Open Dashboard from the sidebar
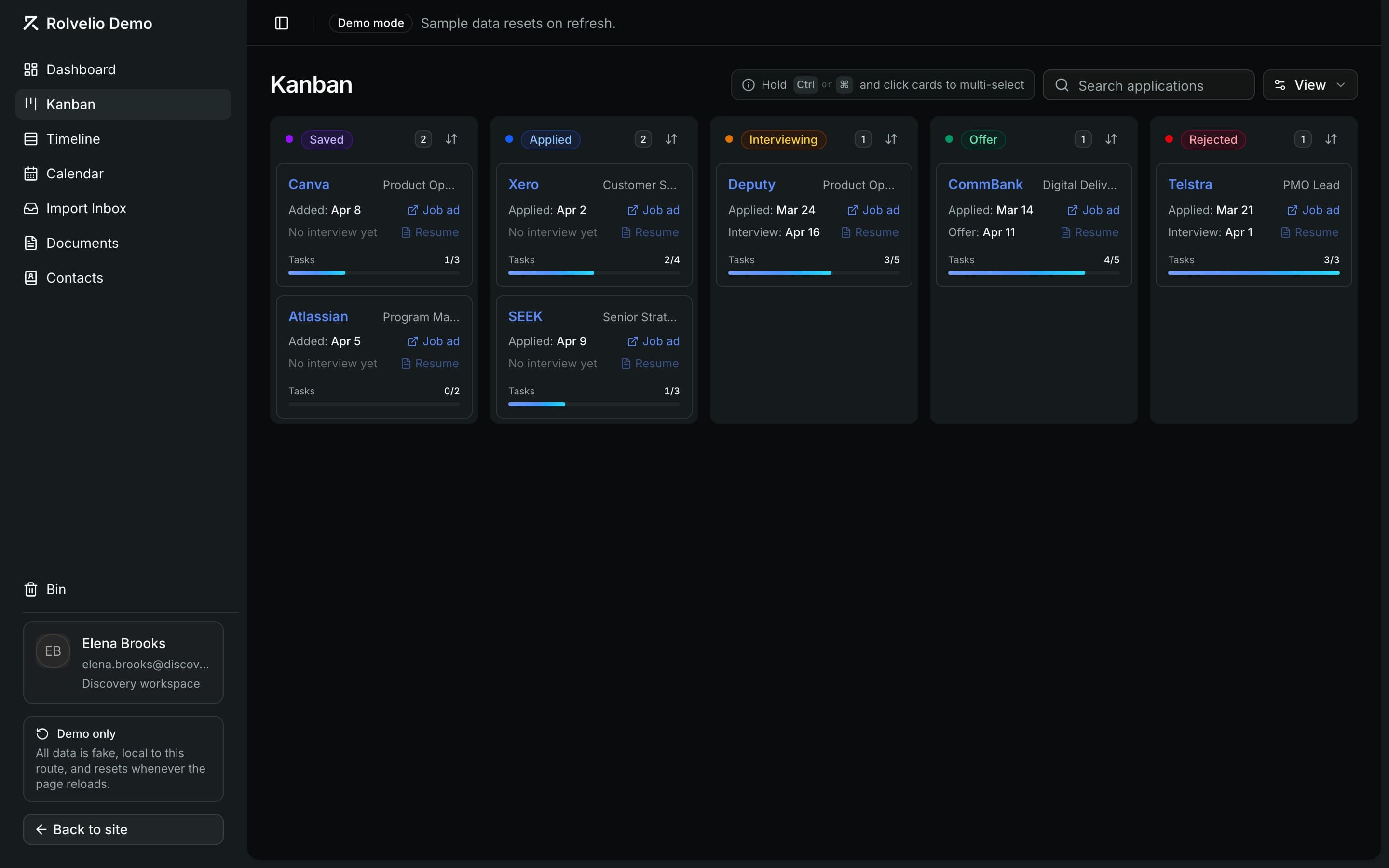Image resolution: width=1389 pixels, height=868 pixels. 123,69
